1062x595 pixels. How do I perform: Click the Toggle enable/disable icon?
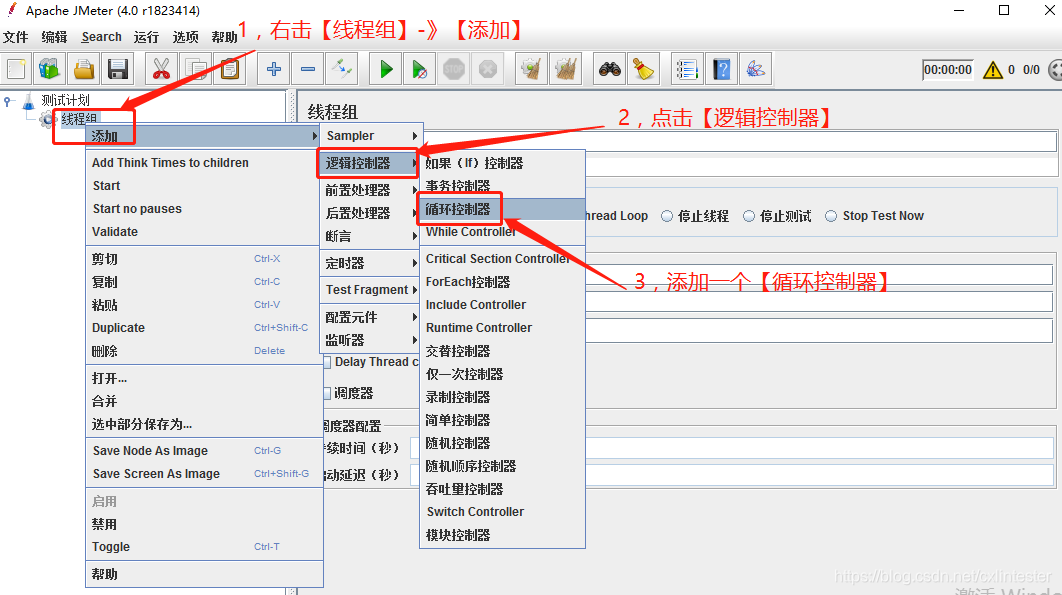[x=342, y=69]
